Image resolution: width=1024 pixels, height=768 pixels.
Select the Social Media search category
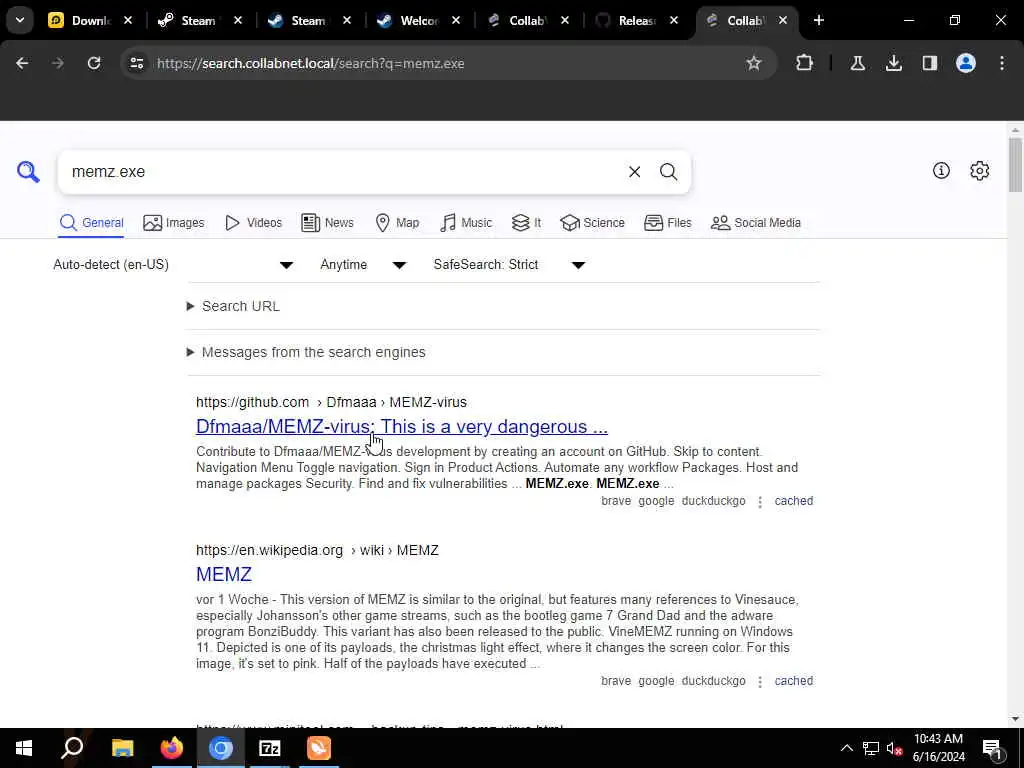coord(756,223)
